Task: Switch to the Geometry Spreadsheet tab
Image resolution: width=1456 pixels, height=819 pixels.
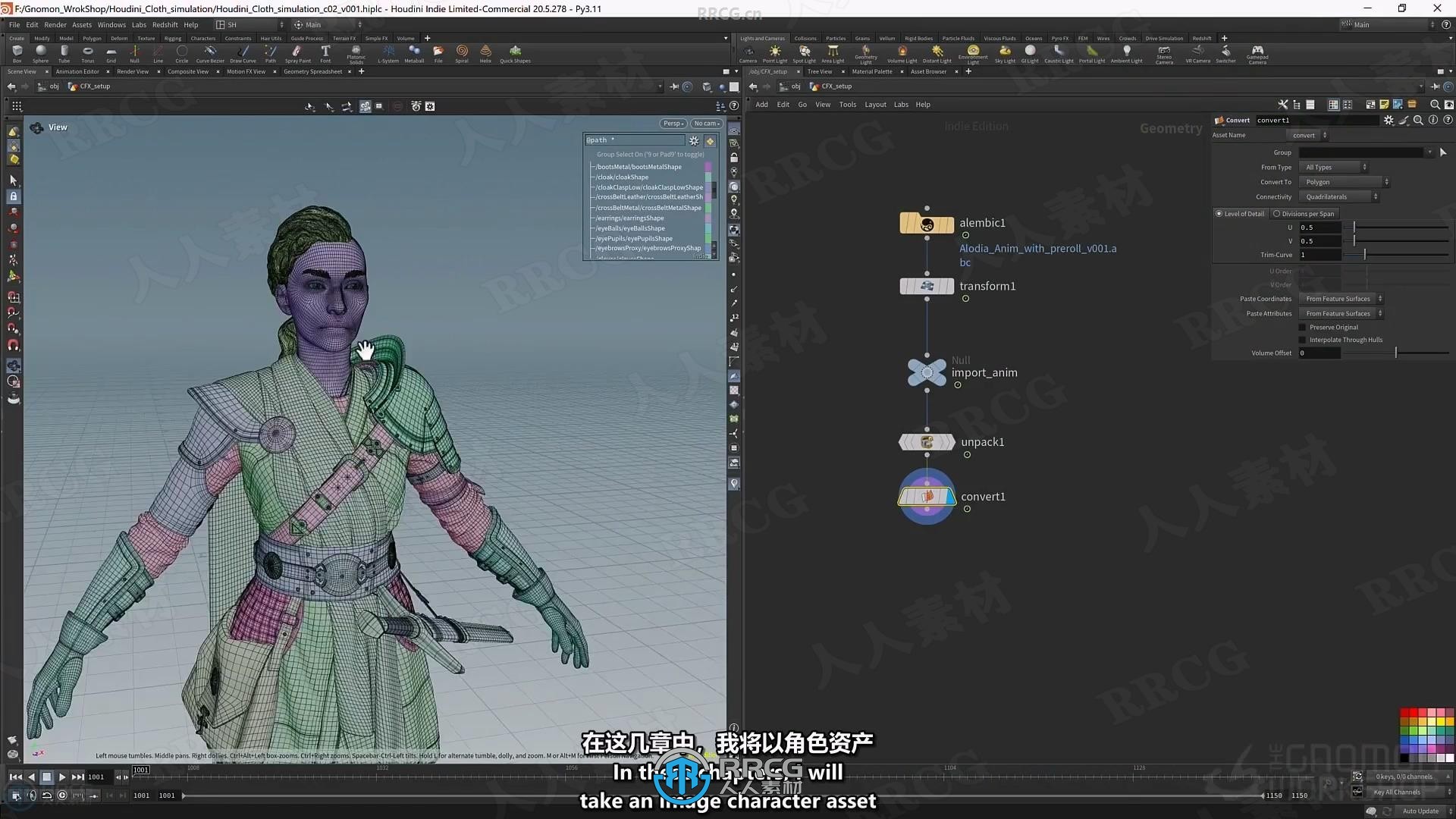Action: pos(312,72)
